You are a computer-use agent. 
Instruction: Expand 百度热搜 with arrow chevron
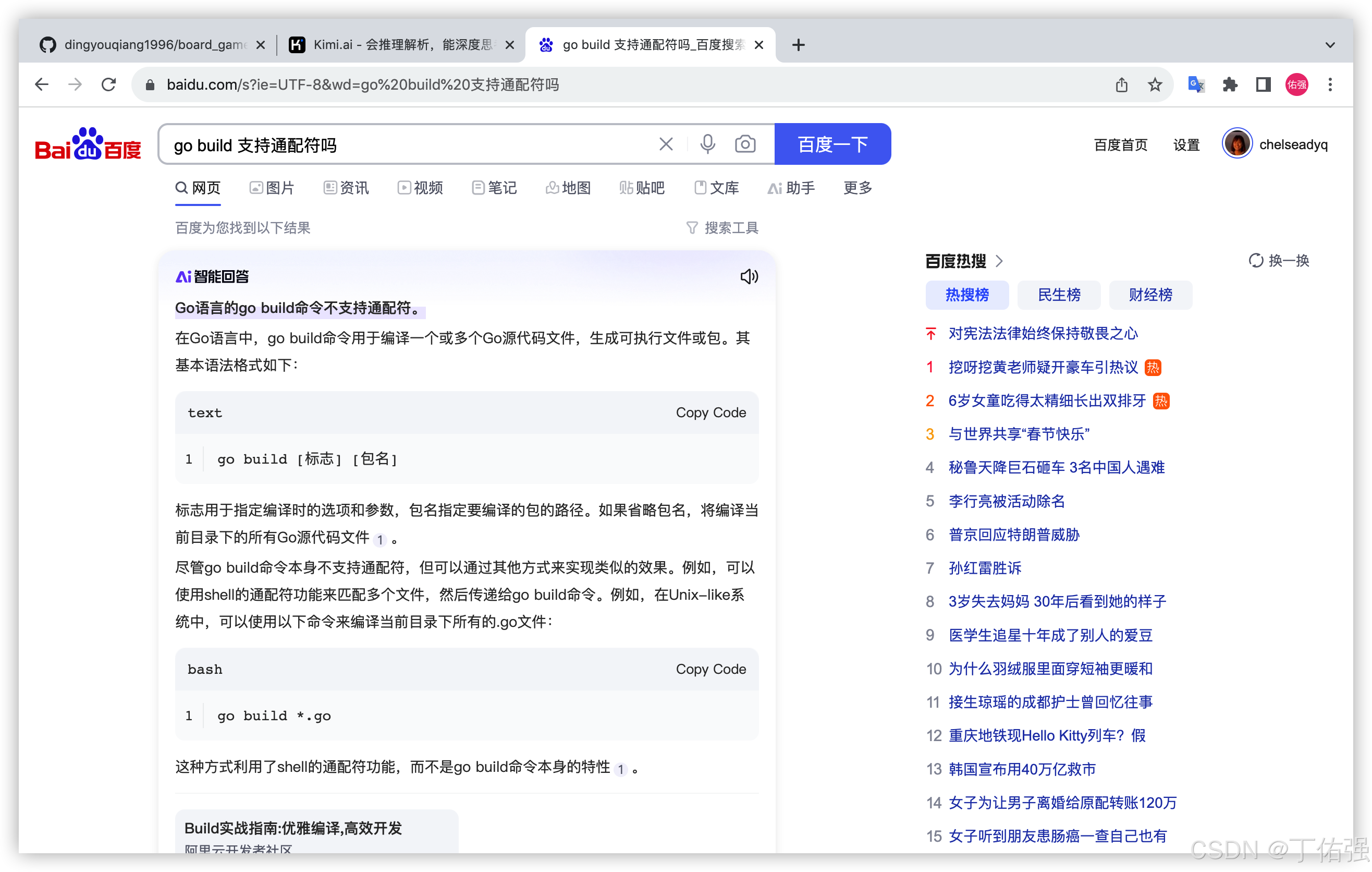(999, 261)
